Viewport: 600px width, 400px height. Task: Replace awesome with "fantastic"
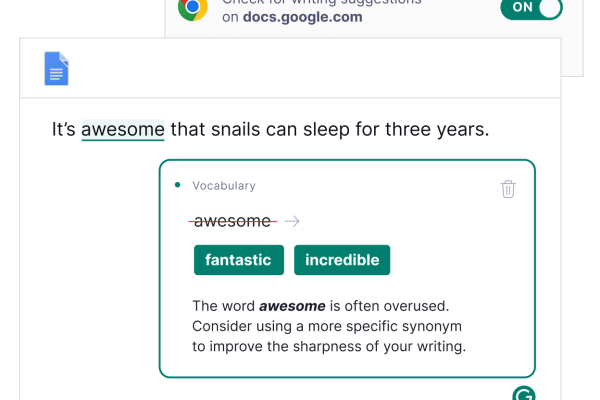point(238,260)
